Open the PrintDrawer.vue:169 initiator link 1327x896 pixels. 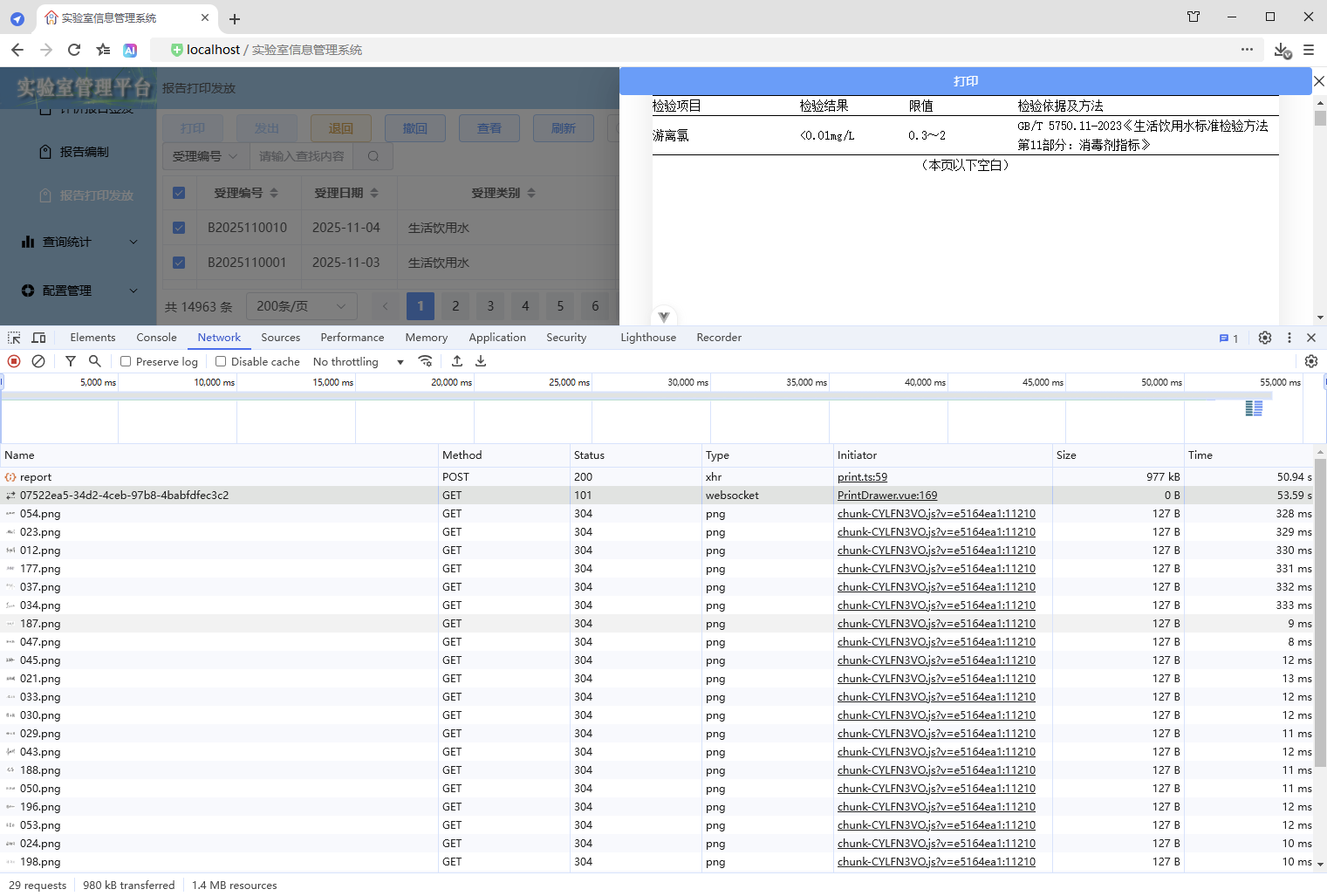pos(887,496)
